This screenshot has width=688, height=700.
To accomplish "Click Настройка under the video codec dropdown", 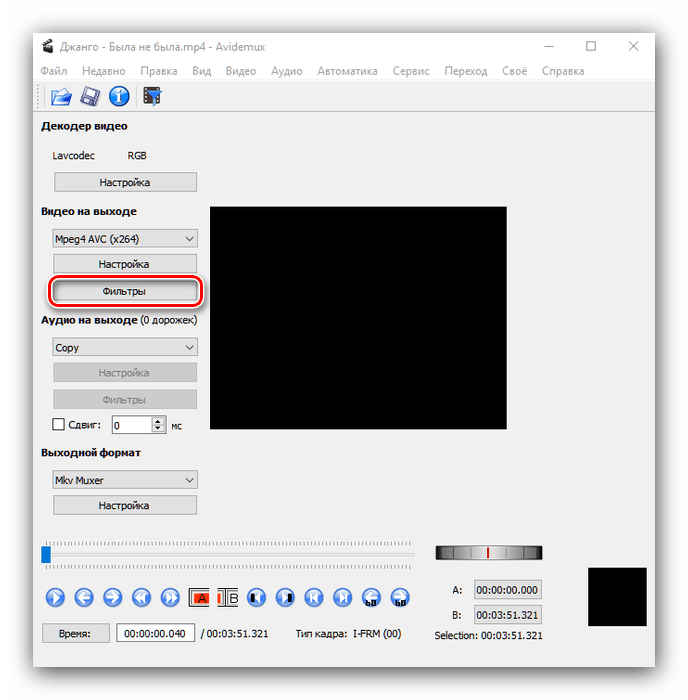I will [x=125, y=264].
